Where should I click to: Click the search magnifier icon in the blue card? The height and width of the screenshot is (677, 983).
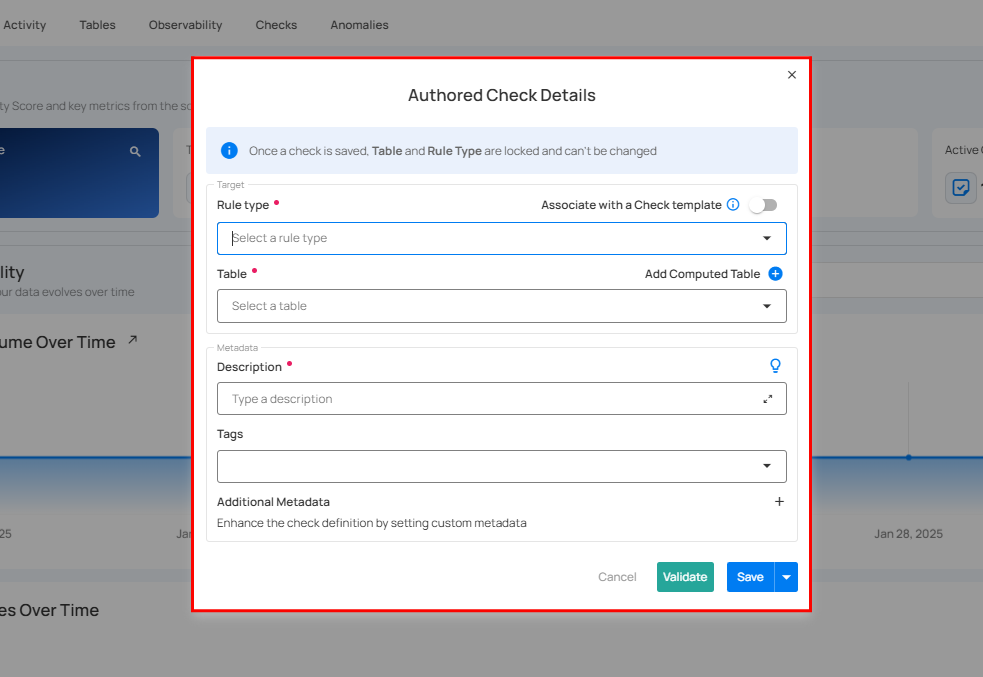(x=135, y=152)
